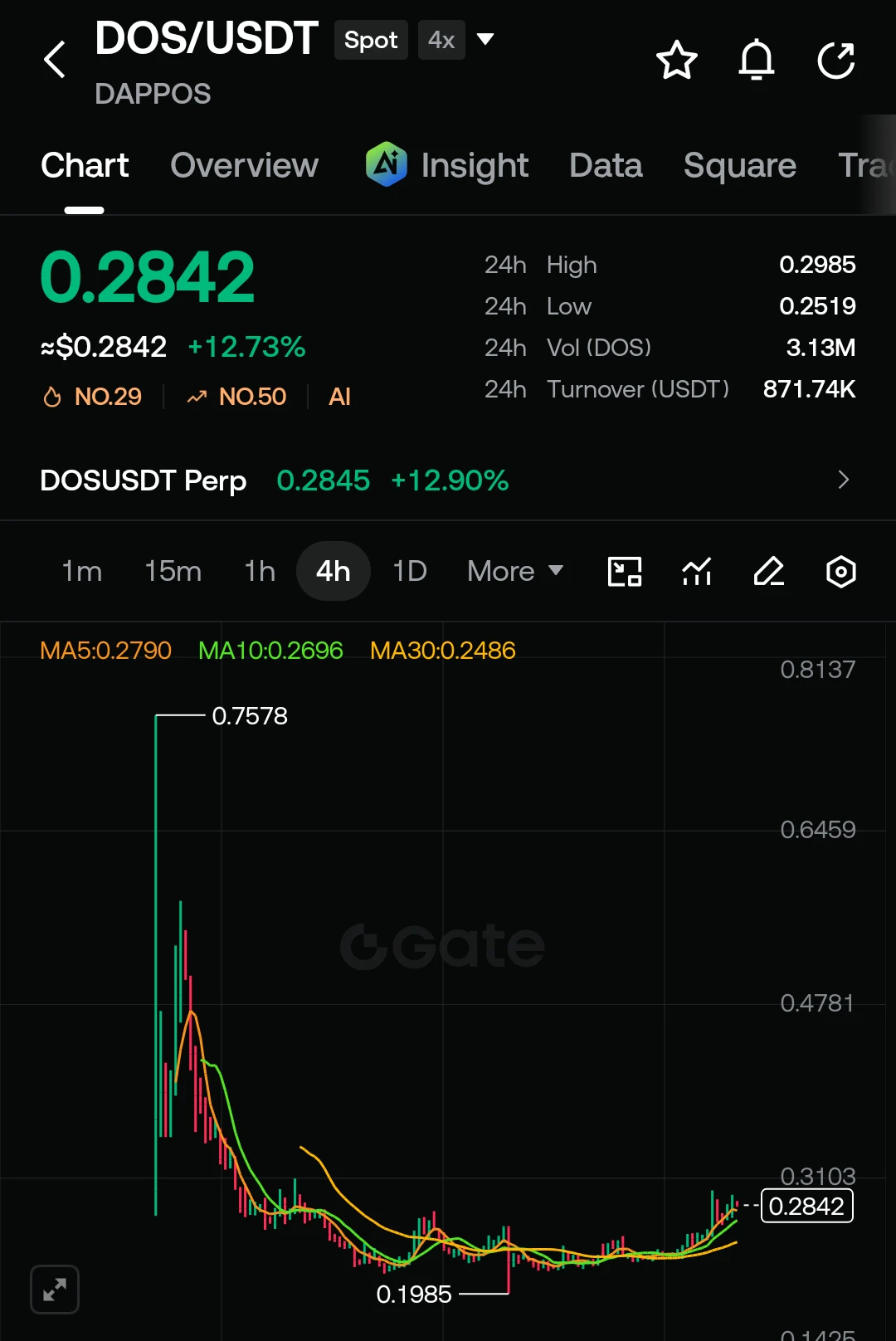Tap the chevron beside DOSUSDT Perp

pyautogui.click(x=844, y=480)
